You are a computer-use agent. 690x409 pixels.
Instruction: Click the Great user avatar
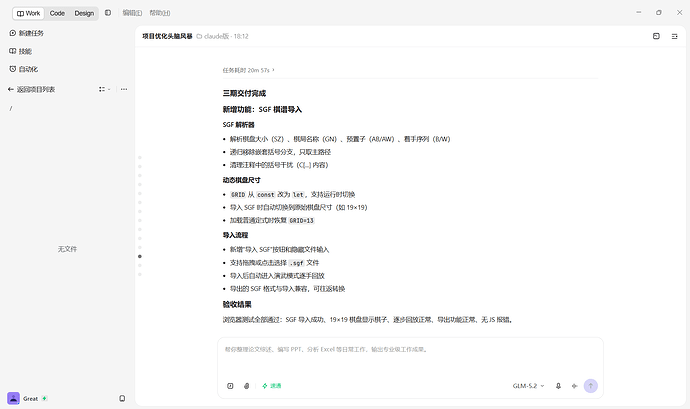[x=13, y=398]
